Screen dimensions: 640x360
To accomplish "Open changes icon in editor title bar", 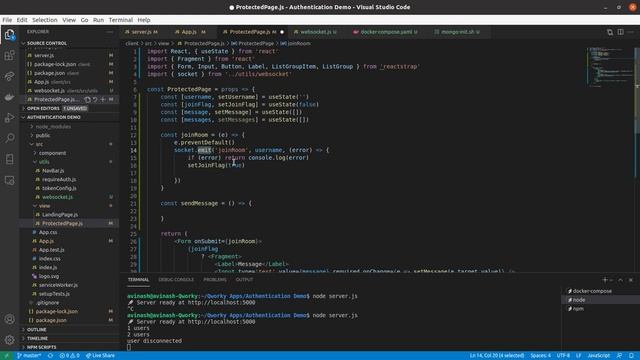I will coord(610,32).
